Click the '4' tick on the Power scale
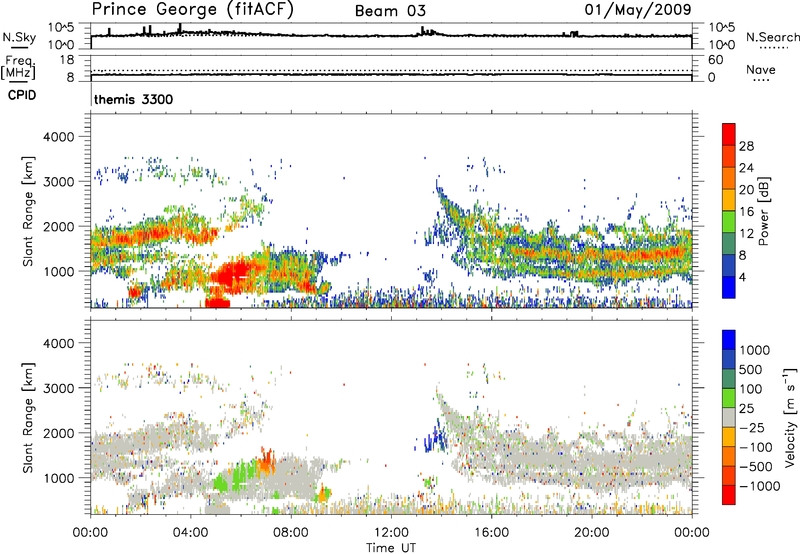The width and height of the screenshot is (800, 554). point(742,278)
